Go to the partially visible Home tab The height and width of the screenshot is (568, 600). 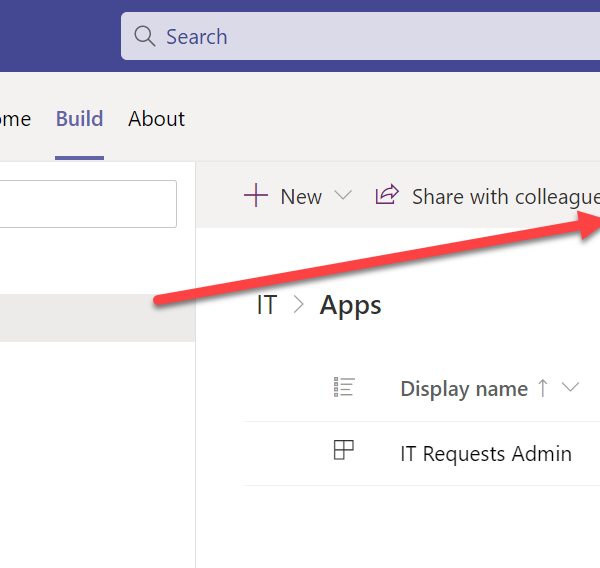[15, 119]
